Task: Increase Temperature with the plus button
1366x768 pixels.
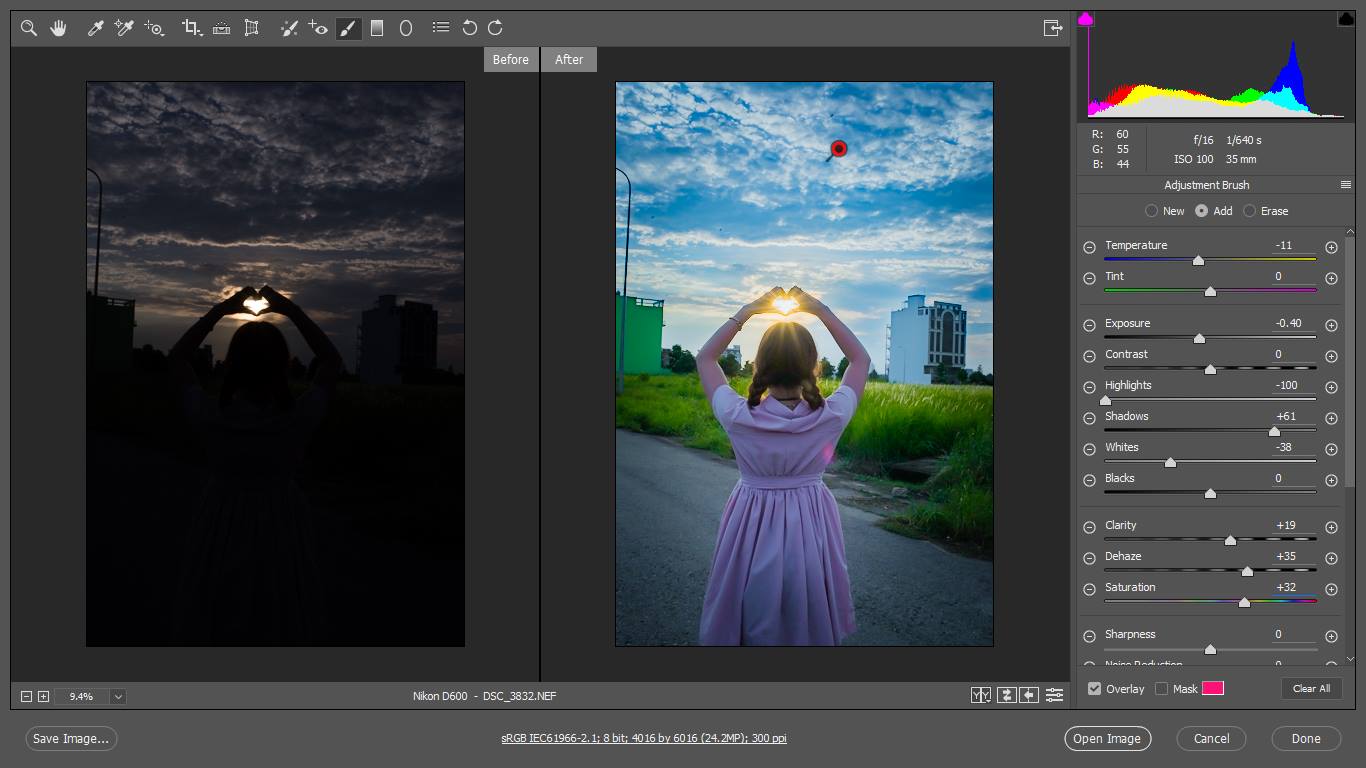Action: (x=1331, y=247)
